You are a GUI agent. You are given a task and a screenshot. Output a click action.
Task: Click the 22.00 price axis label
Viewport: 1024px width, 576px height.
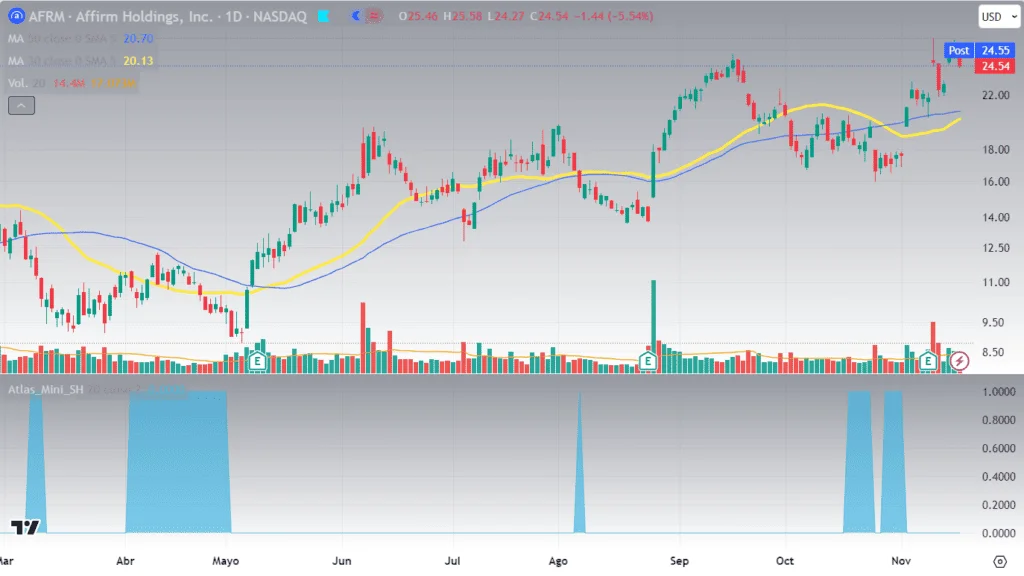click(995, 95)
